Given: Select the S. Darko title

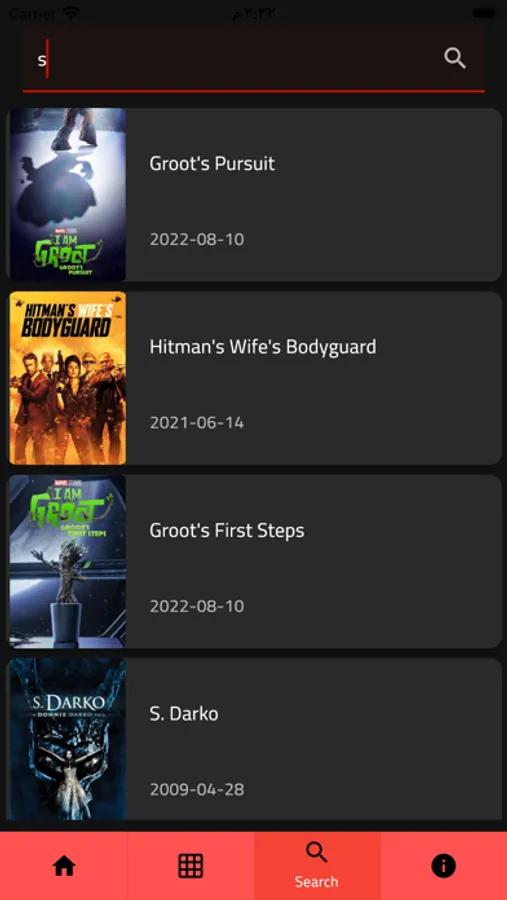Looking at the screenshot, I should point(184,714).
